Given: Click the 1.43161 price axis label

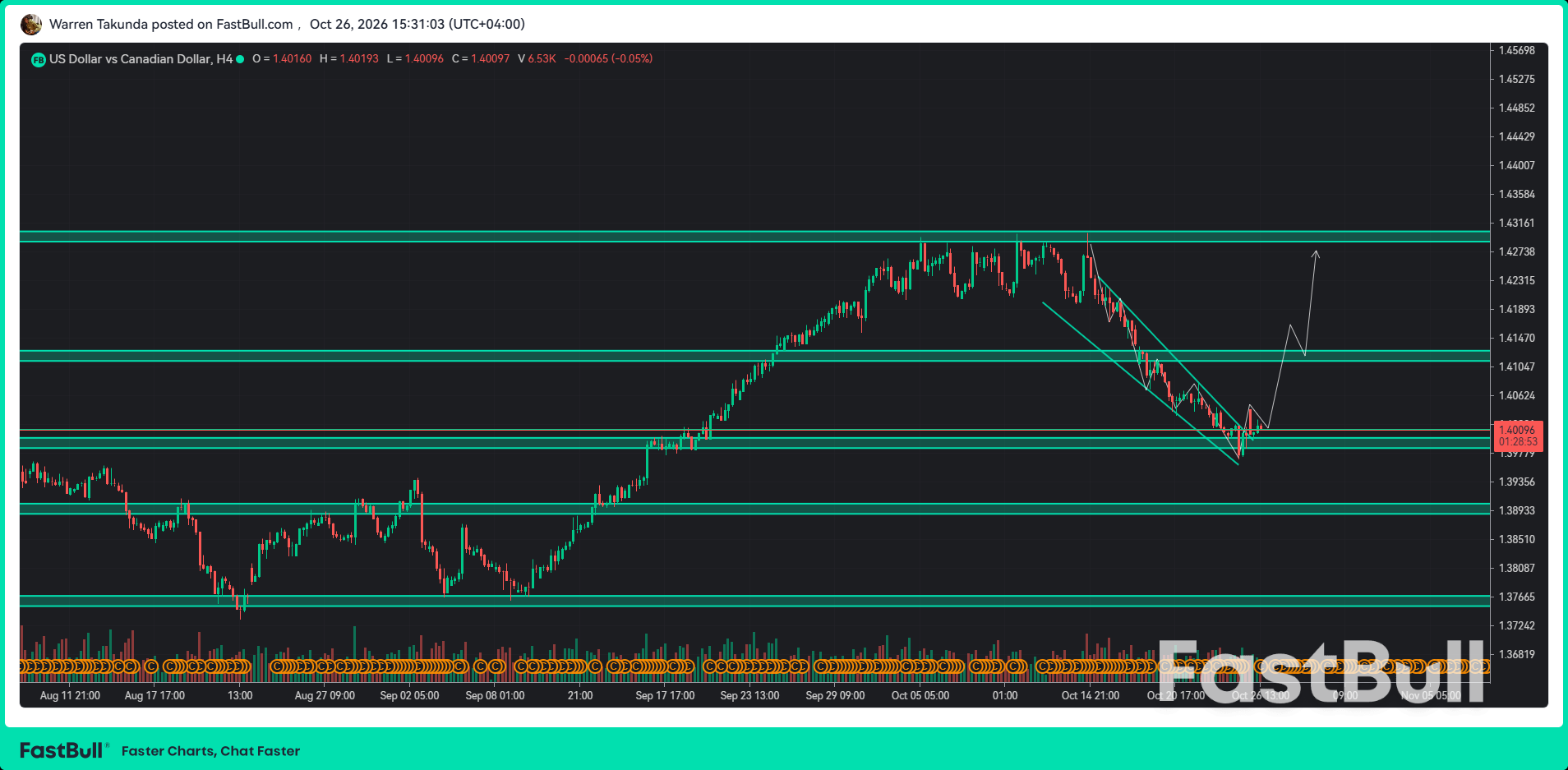Looking at the screenshot, I should [1516, 224].
